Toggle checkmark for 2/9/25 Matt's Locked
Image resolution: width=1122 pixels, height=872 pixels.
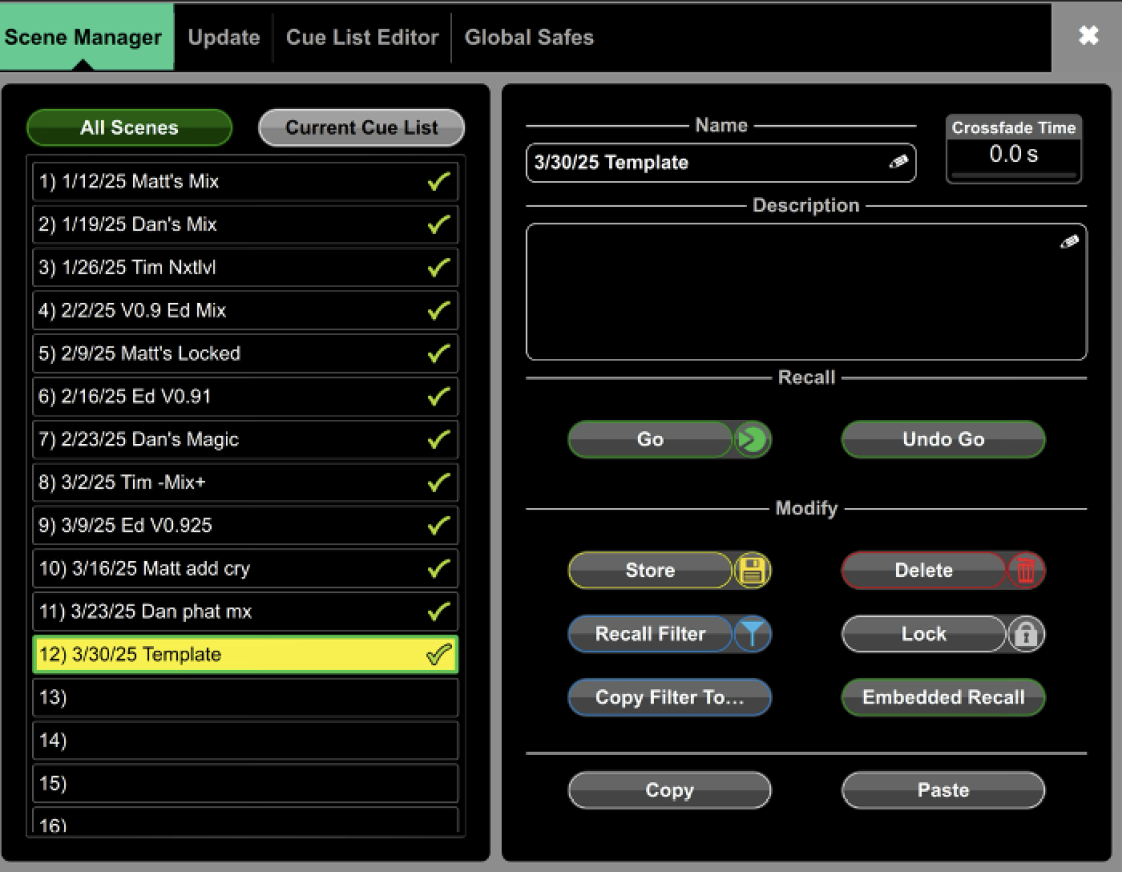[438, 354]
